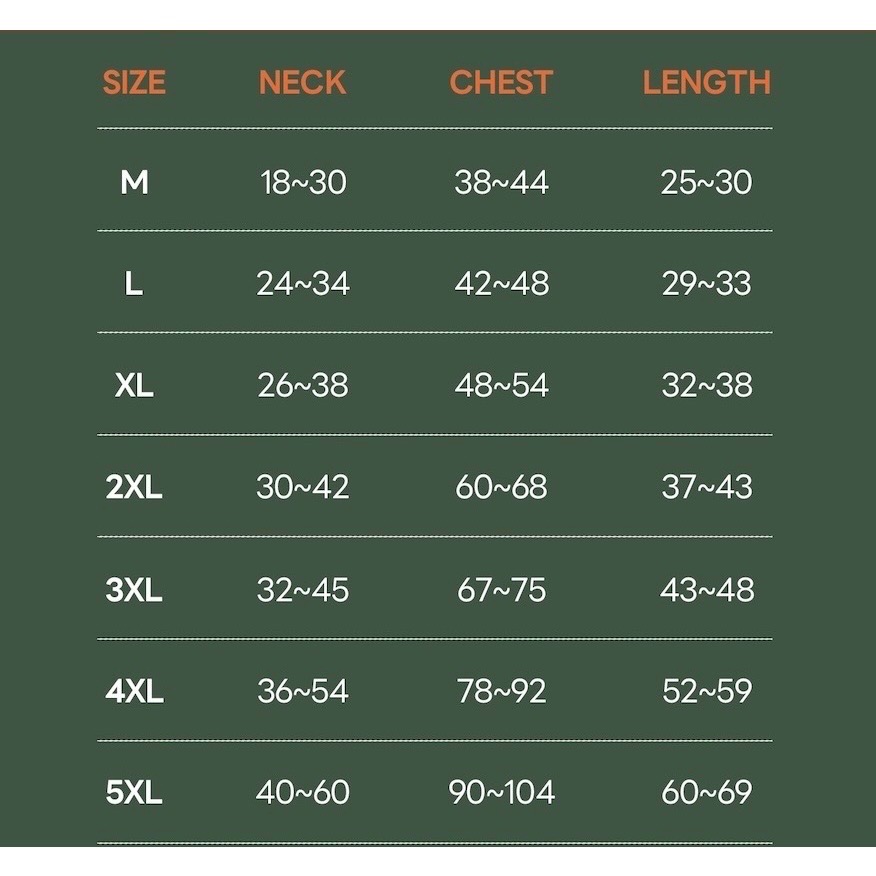Select the 3XL size row label
The image size is (876, 876).
pyautogui.click(x=134, y=590)
